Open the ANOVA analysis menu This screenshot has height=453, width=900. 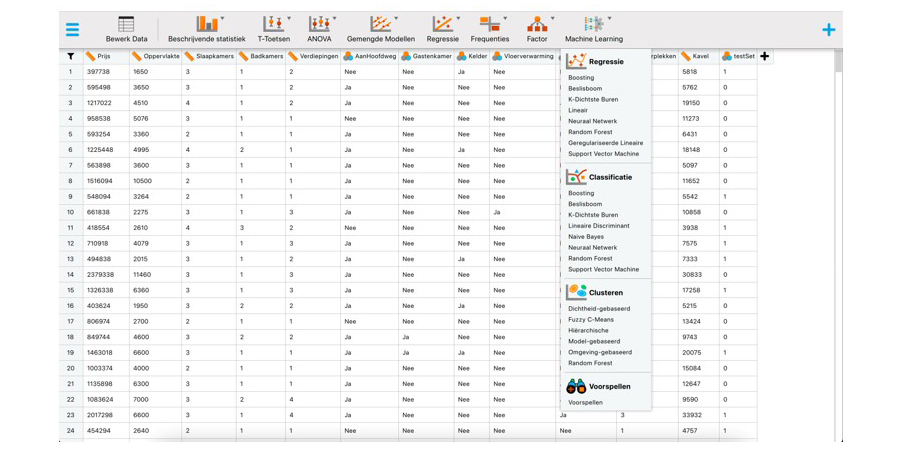319,29
